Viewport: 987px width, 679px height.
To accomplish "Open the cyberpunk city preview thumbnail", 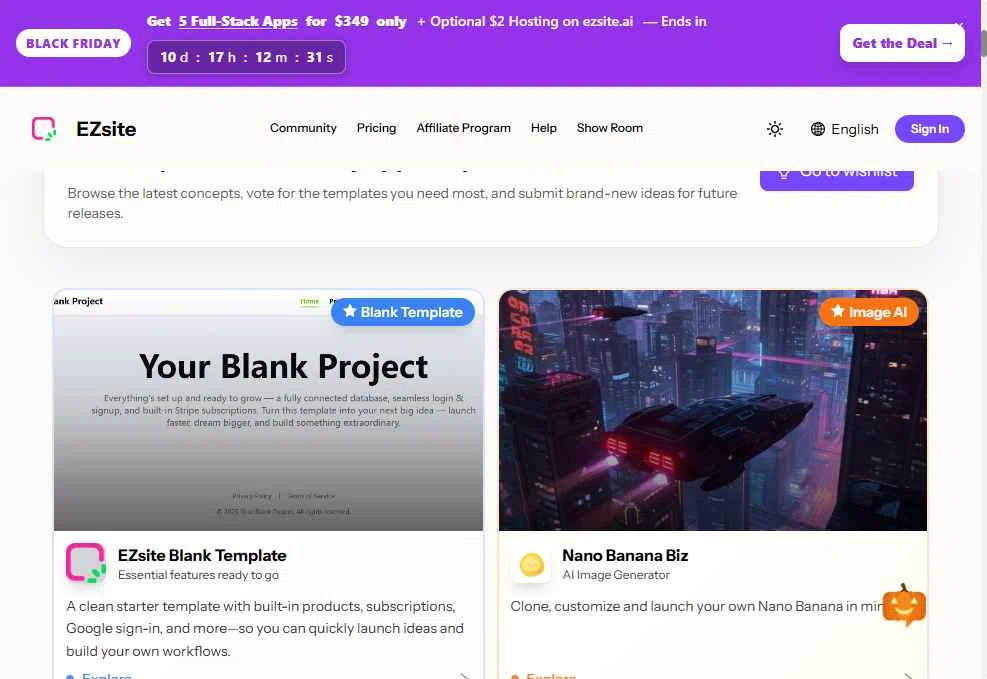I will coord(713,410).
